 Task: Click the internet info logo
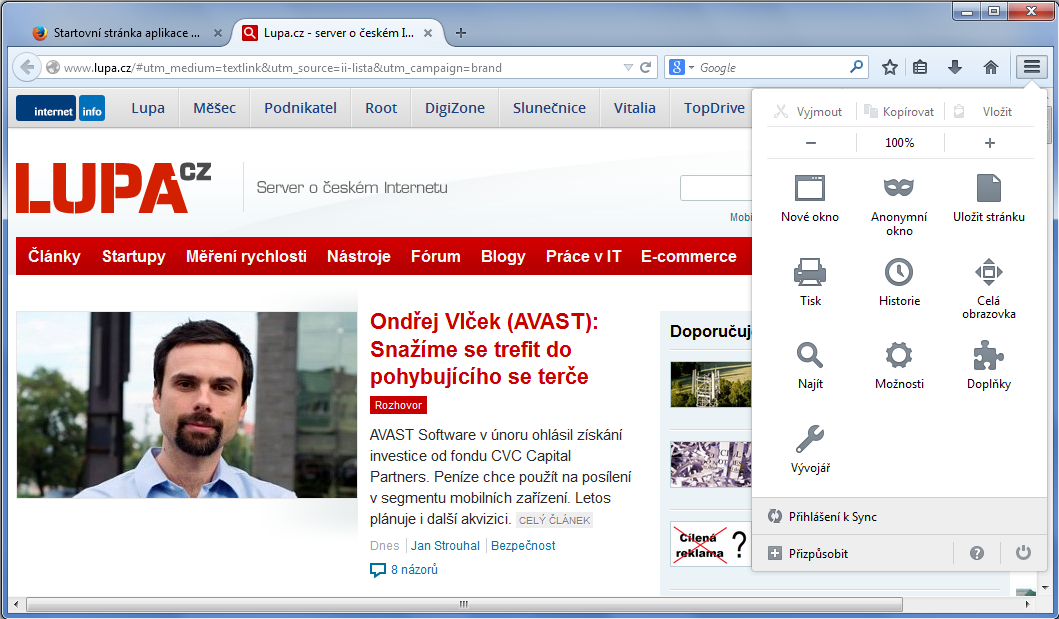60,108
